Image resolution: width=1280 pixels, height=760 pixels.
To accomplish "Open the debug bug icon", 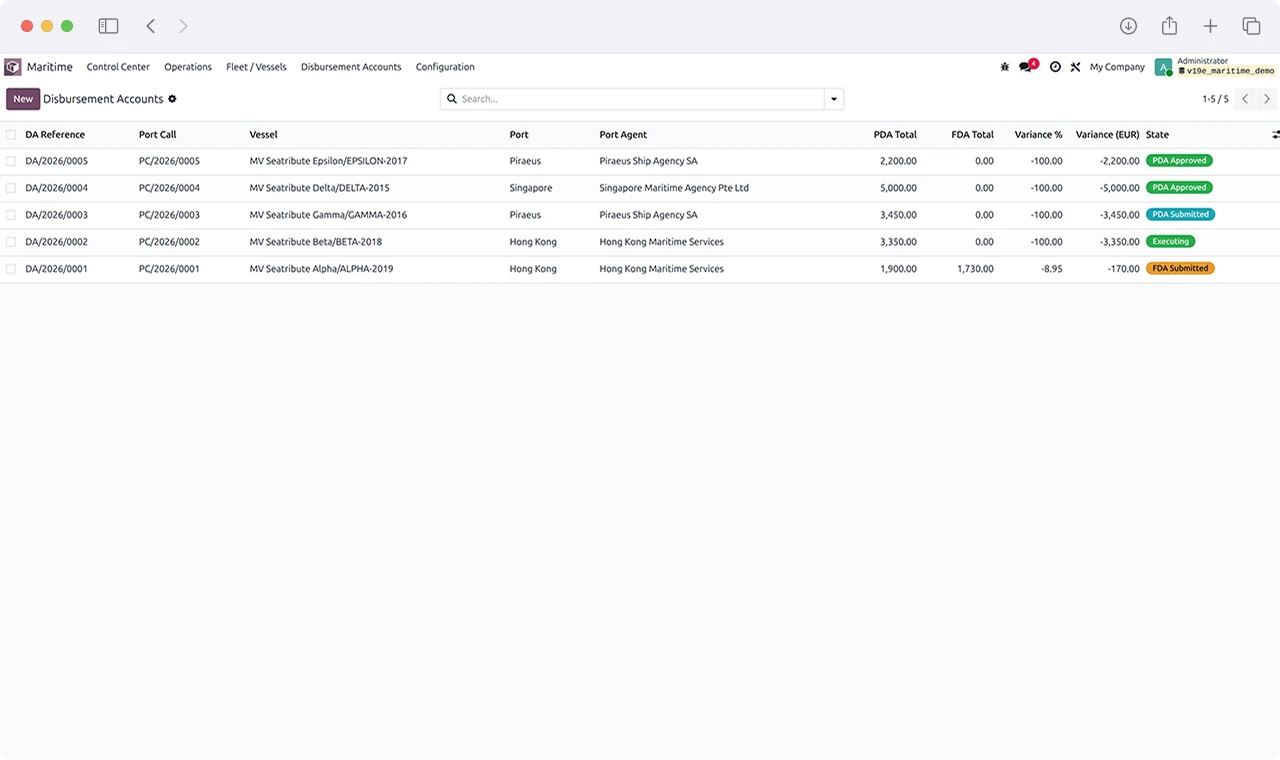I will (1005, 67).
